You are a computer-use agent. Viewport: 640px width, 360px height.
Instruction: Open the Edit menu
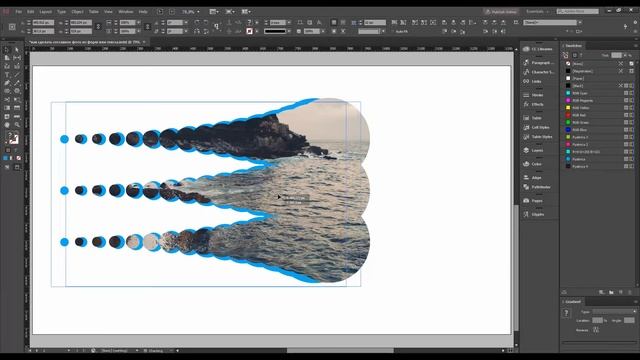31,12
